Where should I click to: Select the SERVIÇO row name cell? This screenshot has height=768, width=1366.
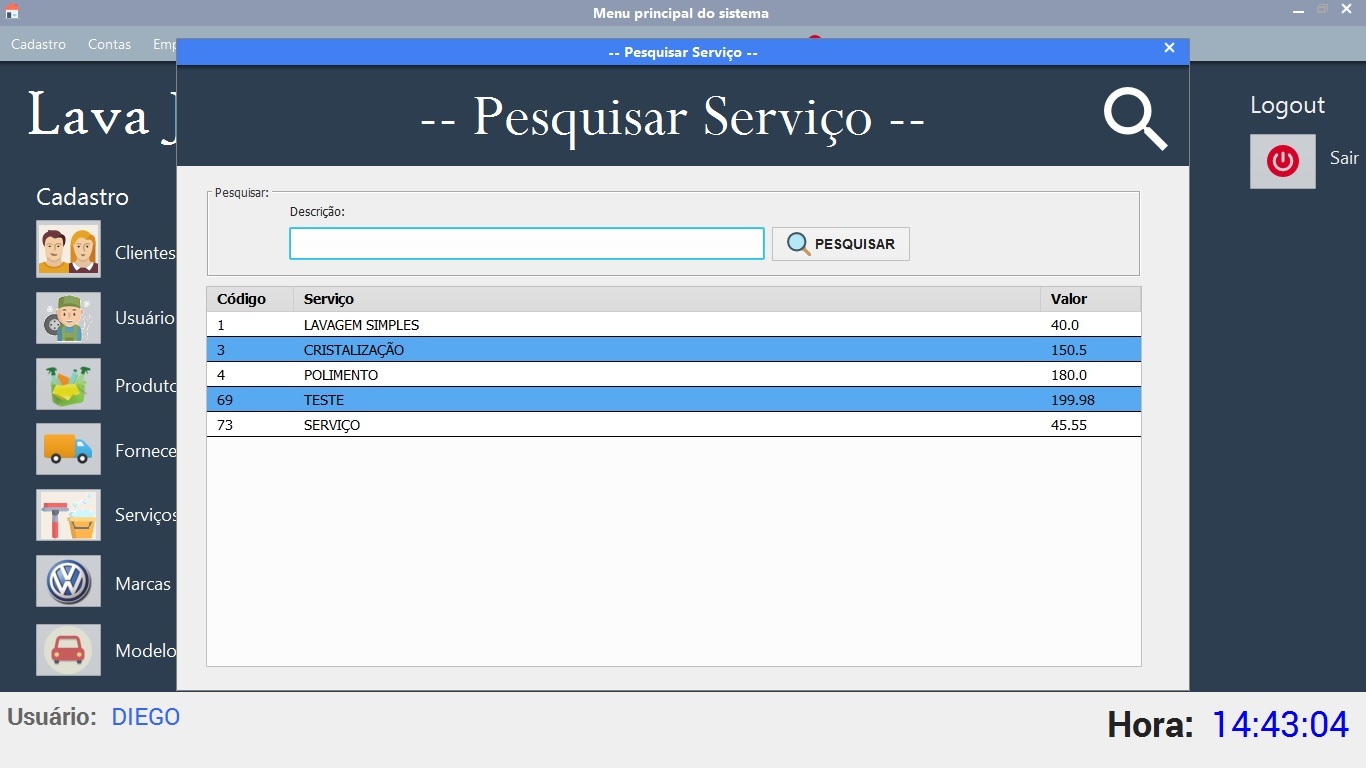point(667,425)
